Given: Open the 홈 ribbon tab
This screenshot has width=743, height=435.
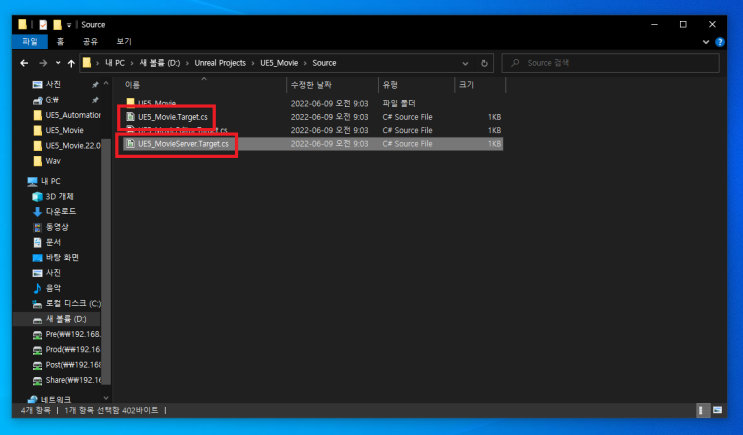Looking at the screenshot, I should 60,42.
